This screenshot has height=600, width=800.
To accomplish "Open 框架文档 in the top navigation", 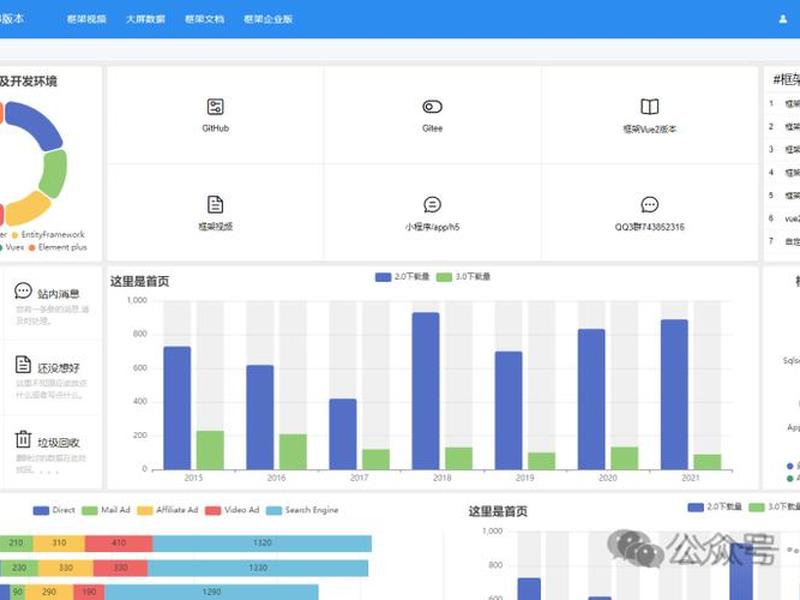I will [204, 19].
